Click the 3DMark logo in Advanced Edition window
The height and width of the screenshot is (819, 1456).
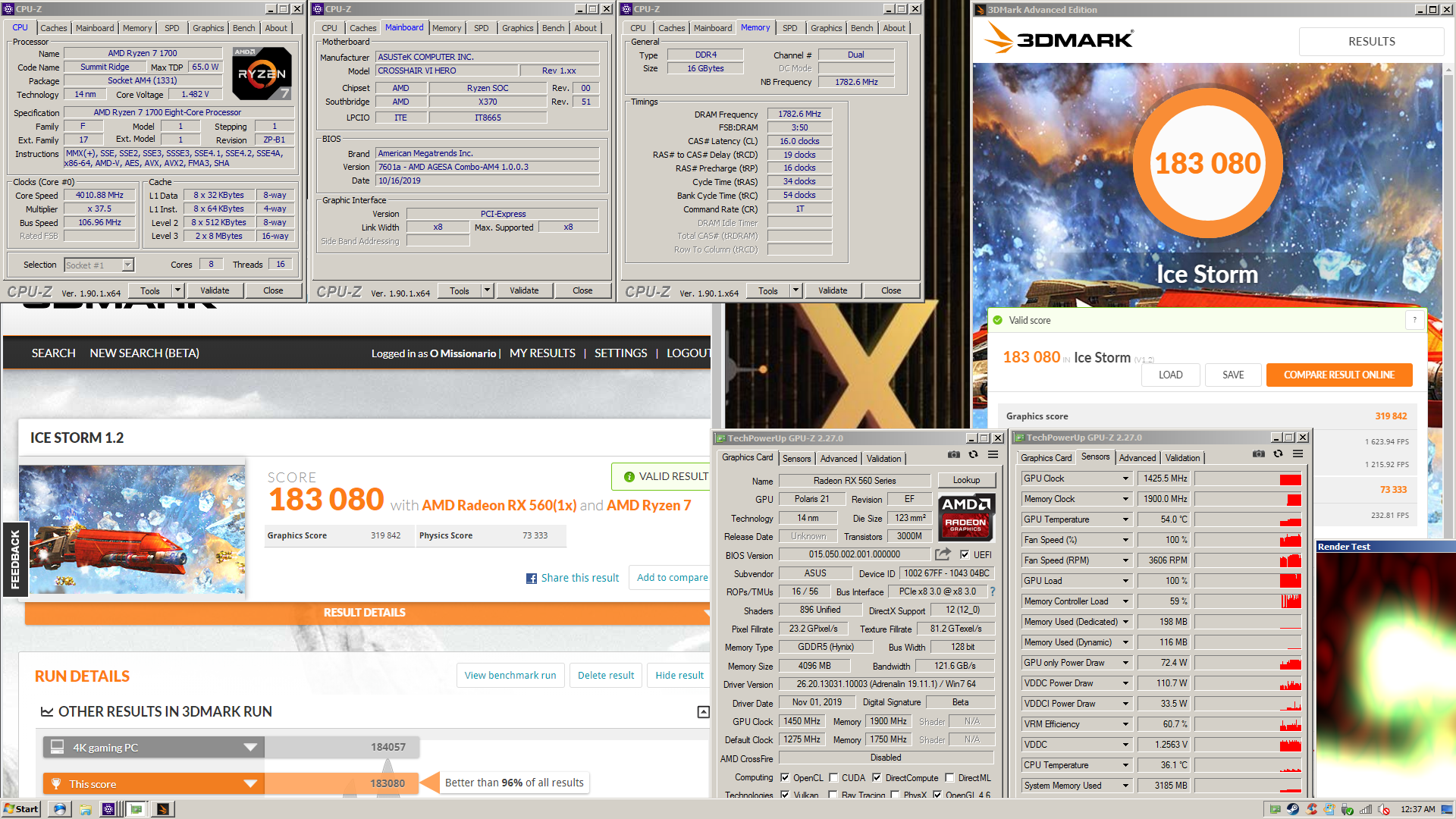click(x=1058, y=38)
